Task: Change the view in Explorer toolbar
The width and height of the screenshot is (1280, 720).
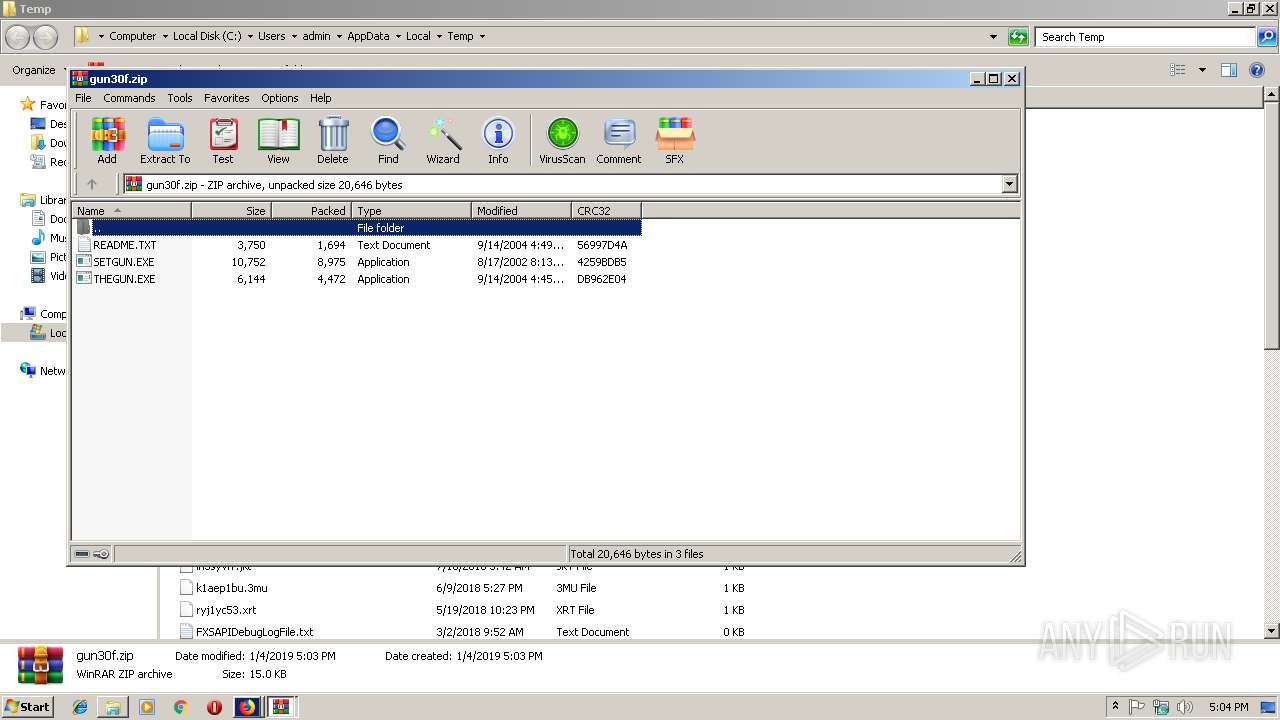Action: click(1178, 70)
